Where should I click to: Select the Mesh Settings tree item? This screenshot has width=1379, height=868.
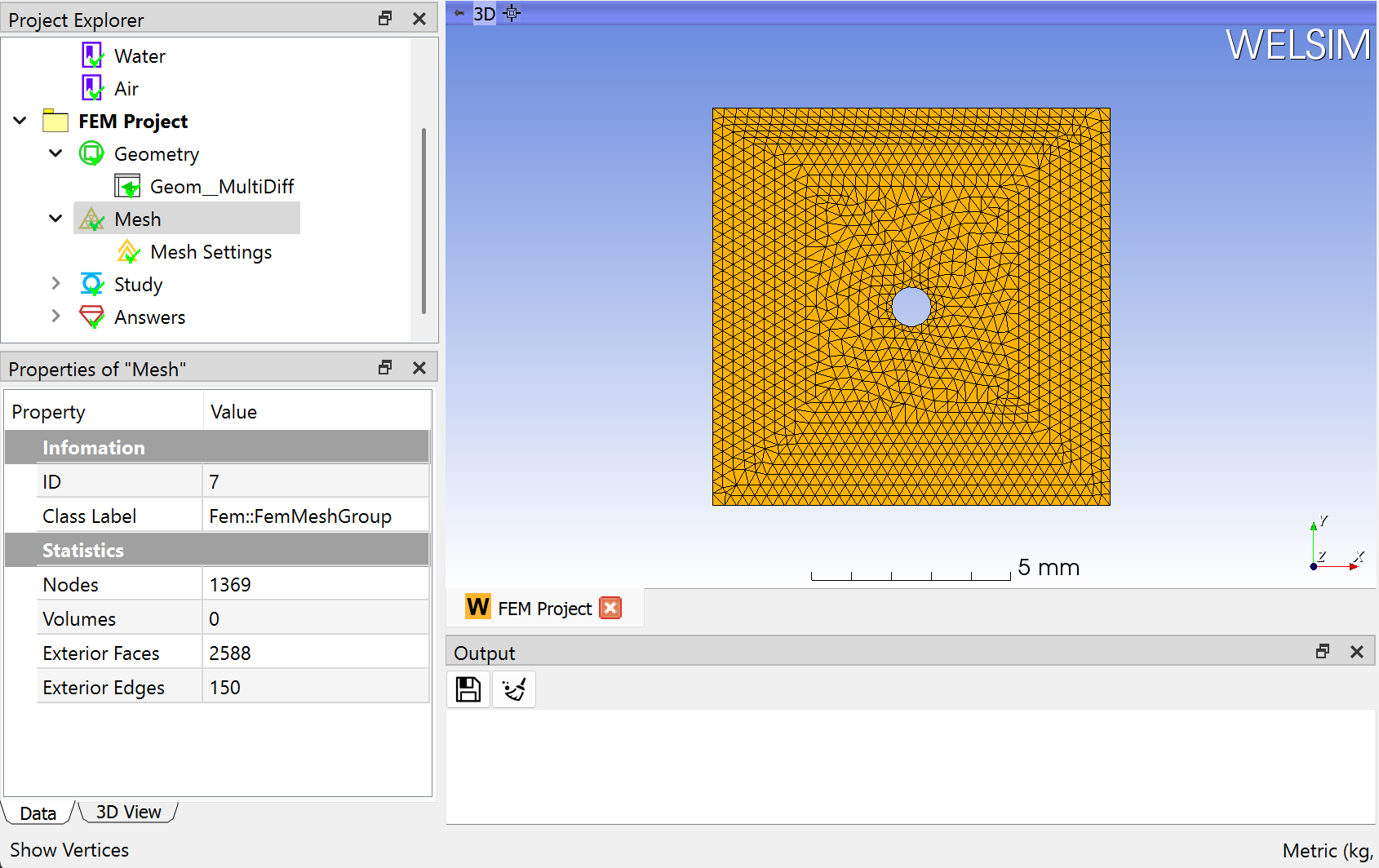[x=211, y=252]
